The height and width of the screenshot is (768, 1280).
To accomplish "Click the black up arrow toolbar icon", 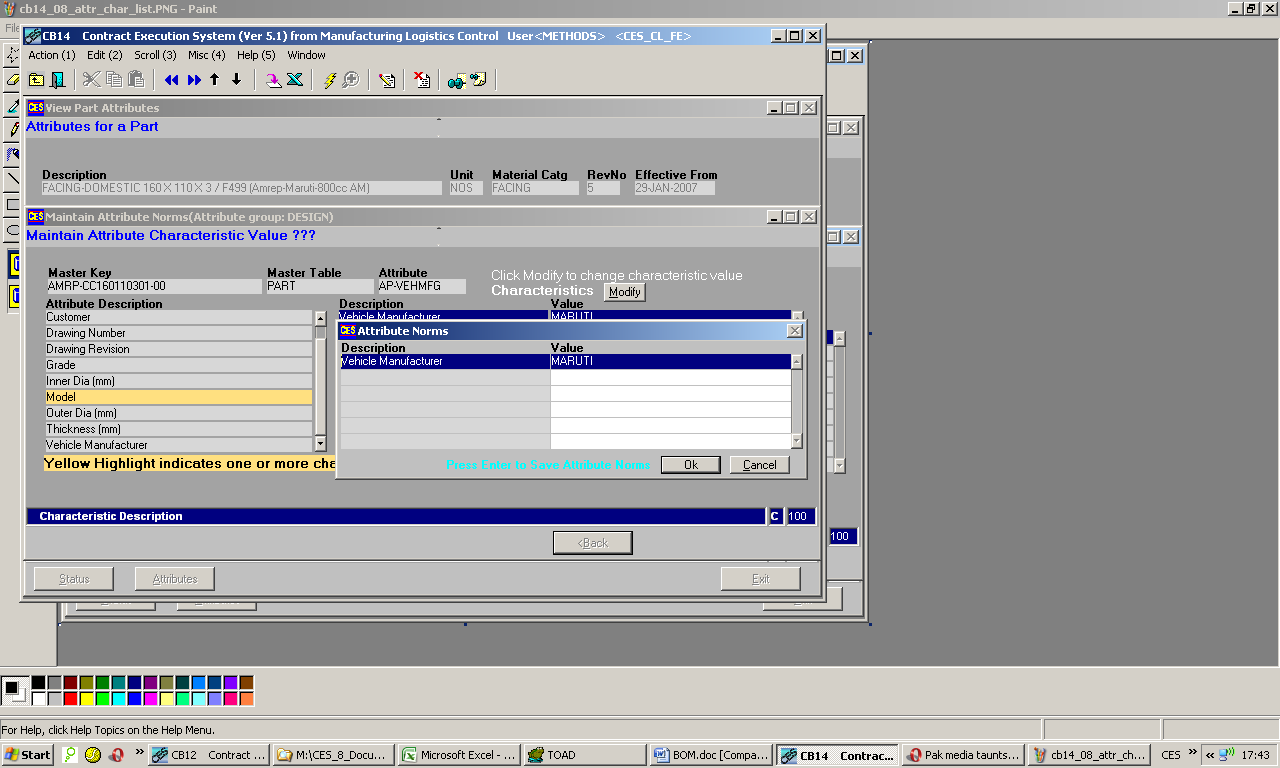I will 215,80.
